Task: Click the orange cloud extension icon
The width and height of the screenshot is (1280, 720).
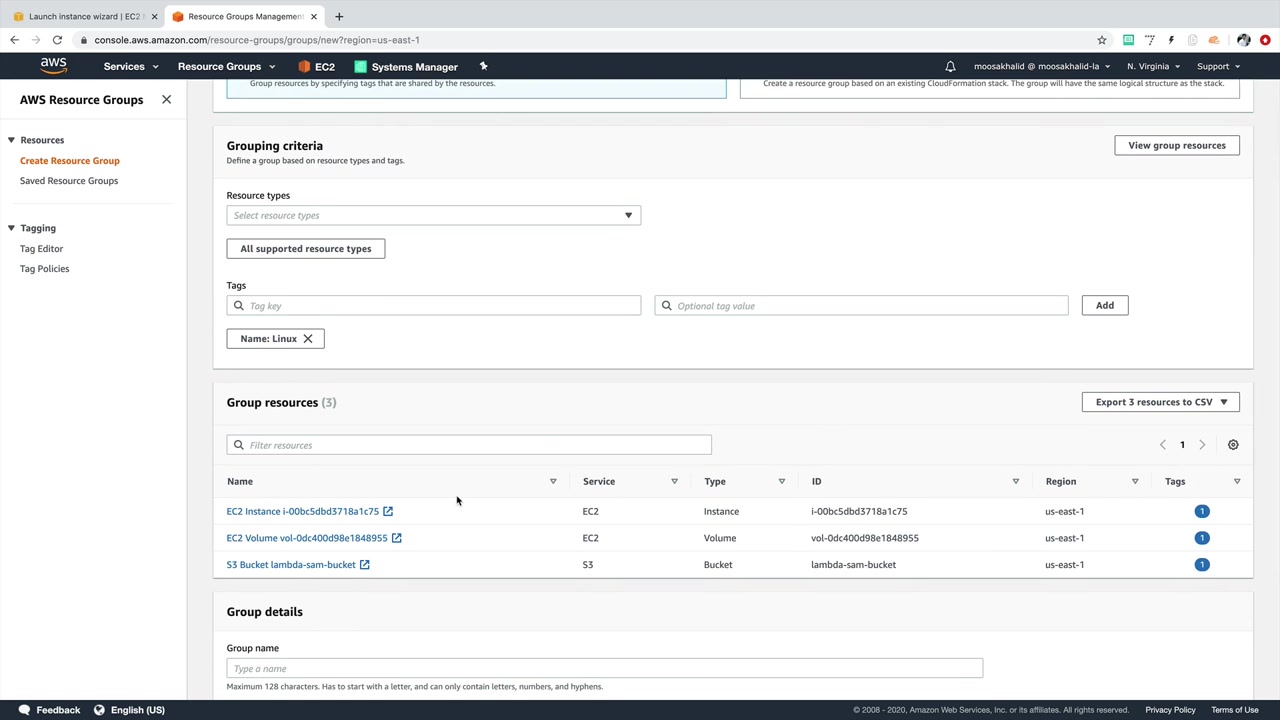Action: coord(1214,40)
